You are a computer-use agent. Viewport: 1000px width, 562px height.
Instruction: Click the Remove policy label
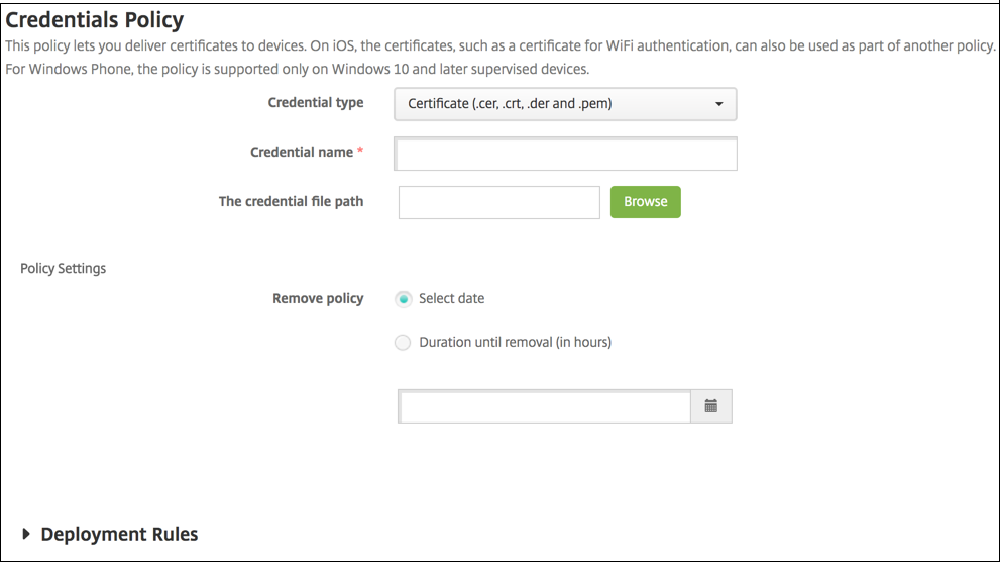(x=317, y=298)
